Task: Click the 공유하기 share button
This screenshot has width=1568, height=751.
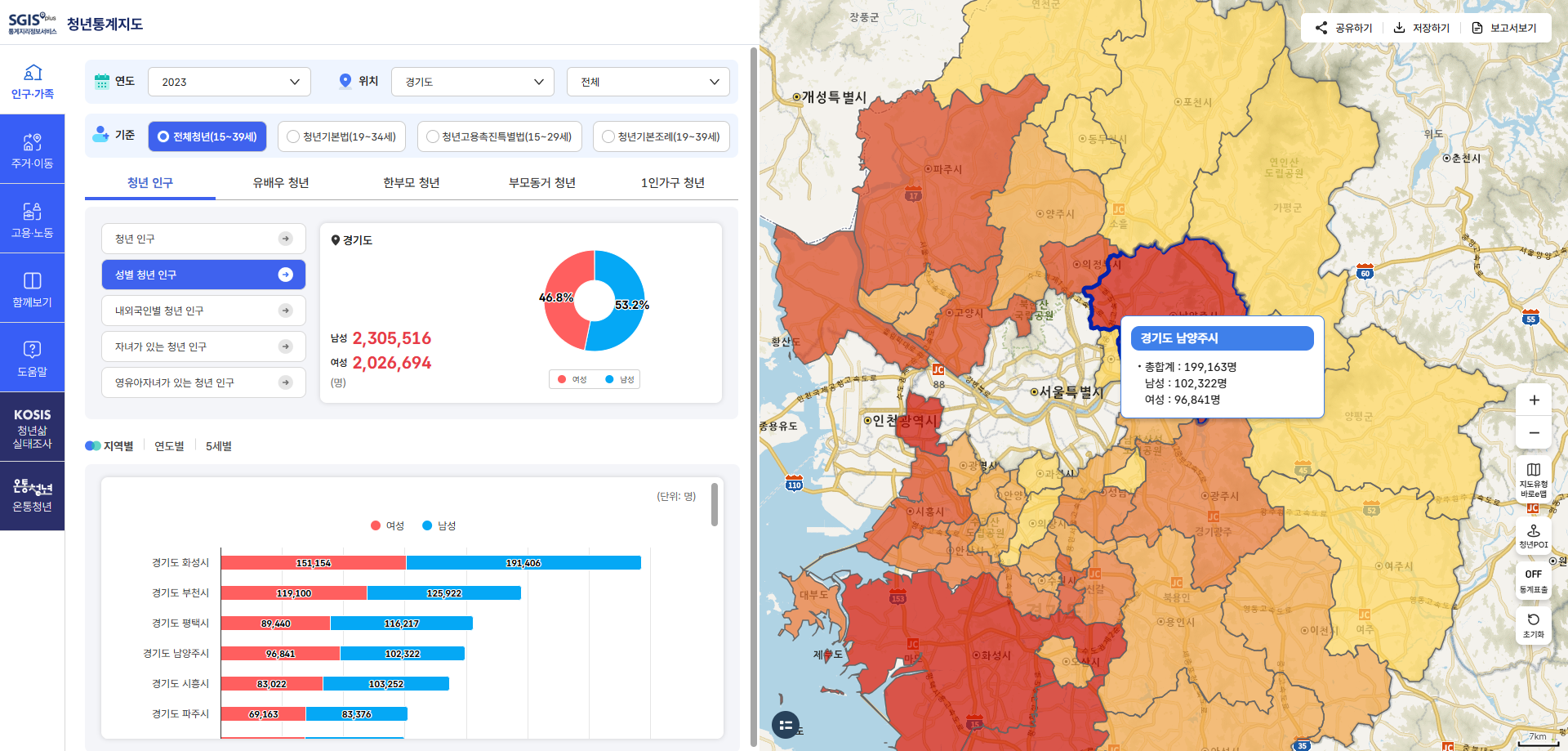Action: click(x=1343, y=28)
